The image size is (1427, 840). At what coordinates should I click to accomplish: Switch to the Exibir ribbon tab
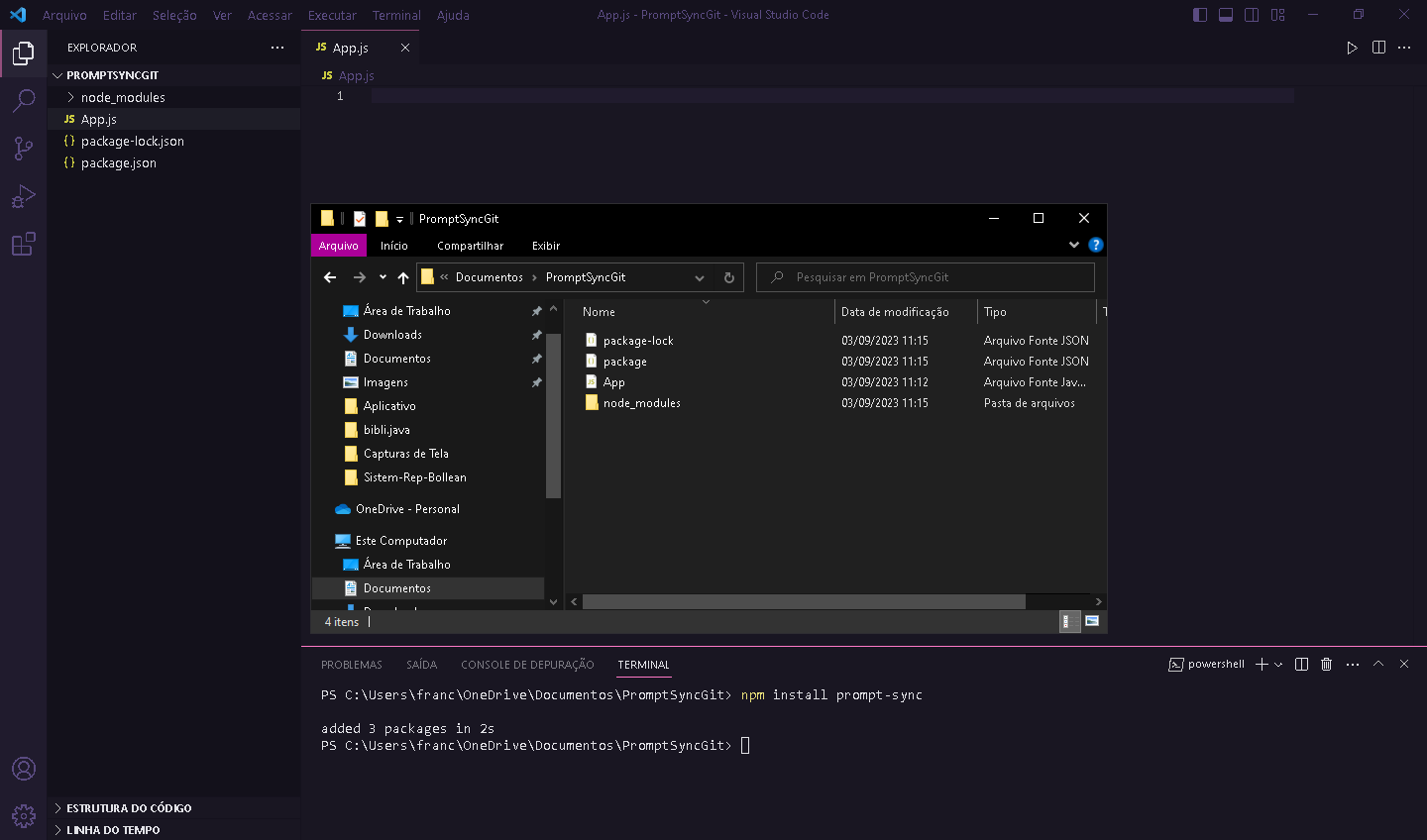pyautogui.click(x=546, y=245)
